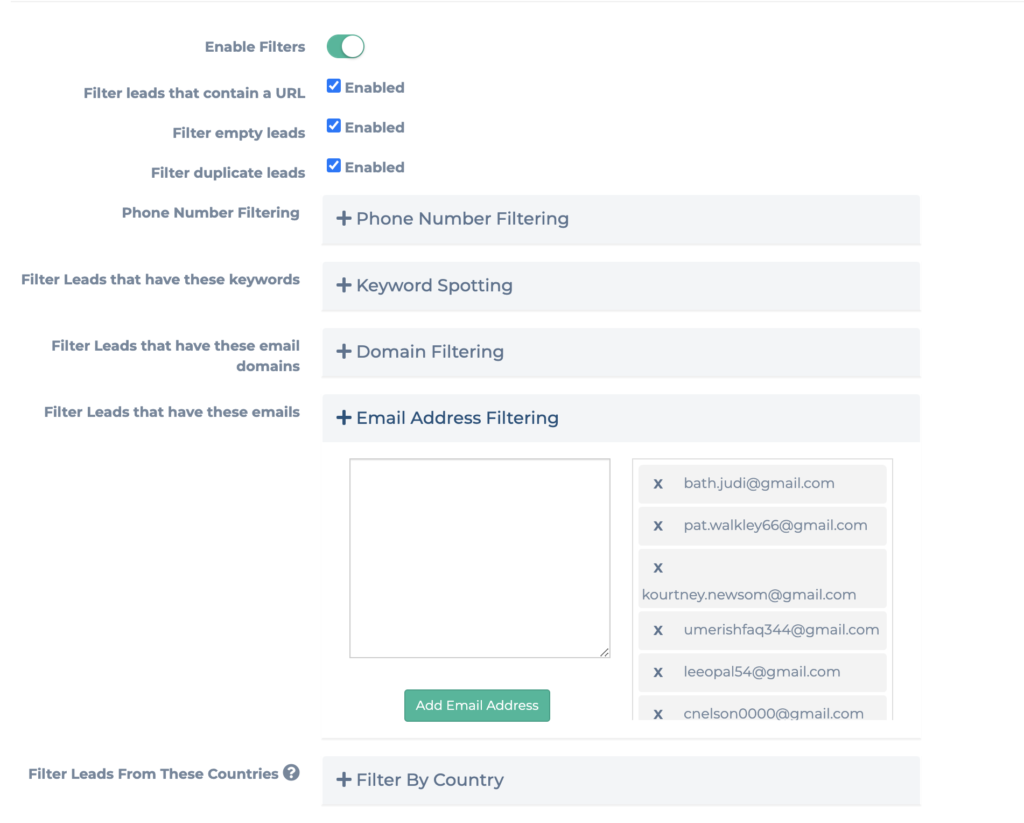
Task: Remove leeopal54@gmail.com from the filter list
Action: coord(658,673)
